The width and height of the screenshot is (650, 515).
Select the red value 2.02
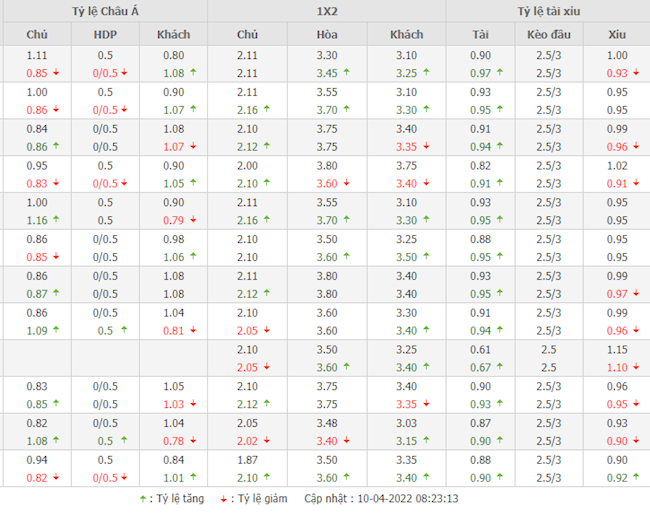coord(247,441)
